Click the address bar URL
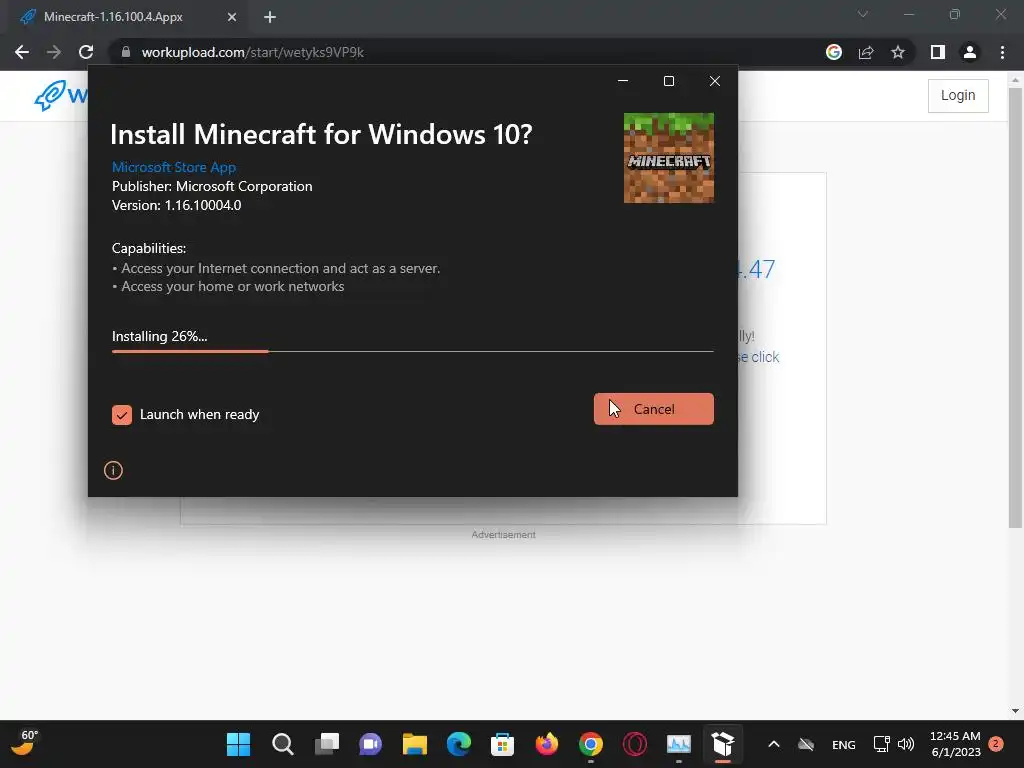This screenshot has width=1024, height=768. pyautogui.click(x=252, y=52)
